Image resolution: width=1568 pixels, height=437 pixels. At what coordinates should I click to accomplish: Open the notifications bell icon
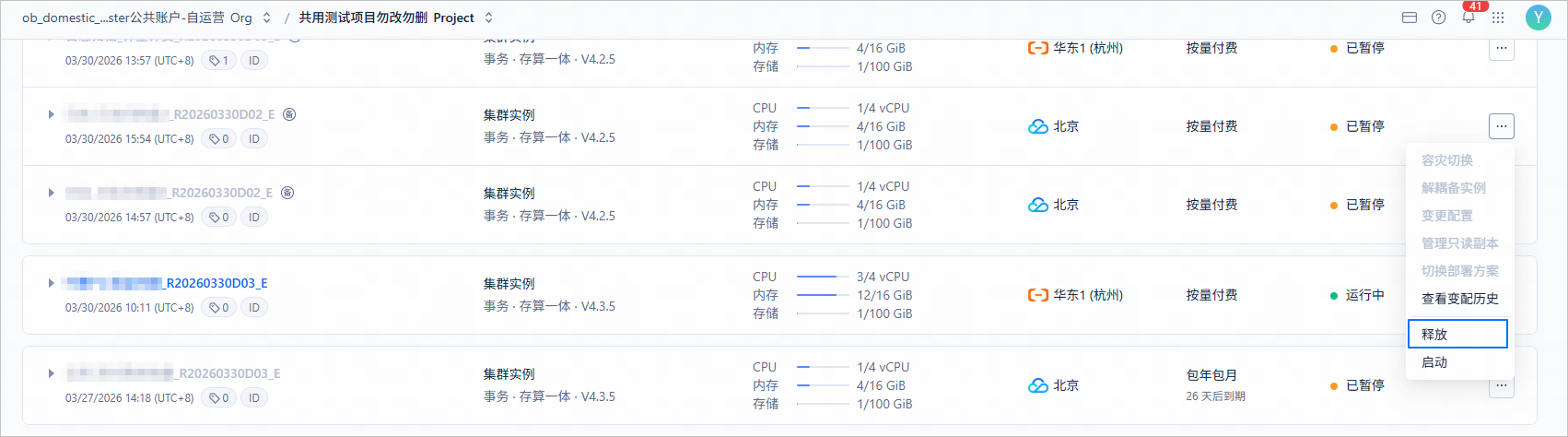coord(1469,18)
